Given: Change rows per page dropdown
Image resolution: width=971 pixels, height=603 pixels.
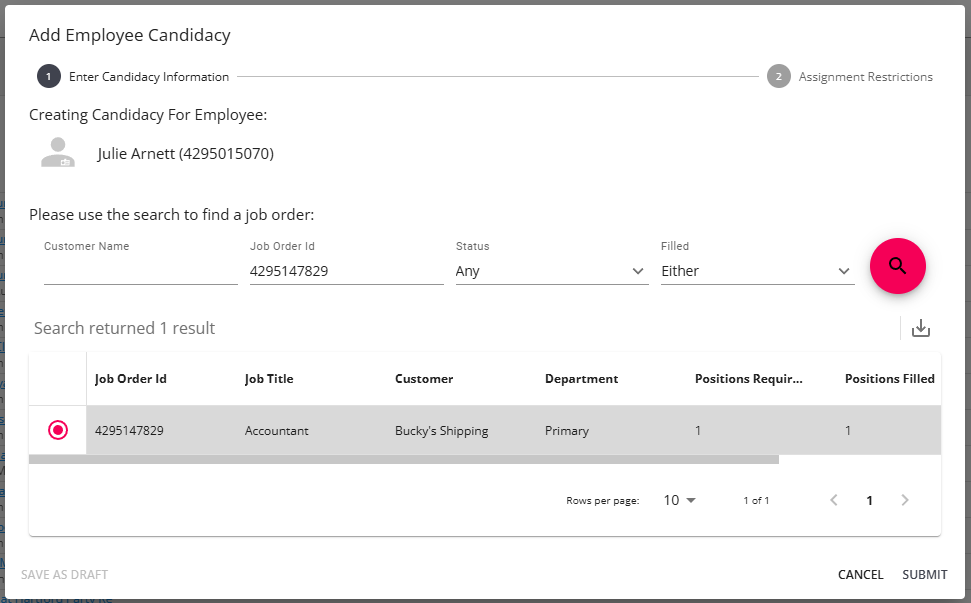Looking at the screenshot, I should coord(680,500).
